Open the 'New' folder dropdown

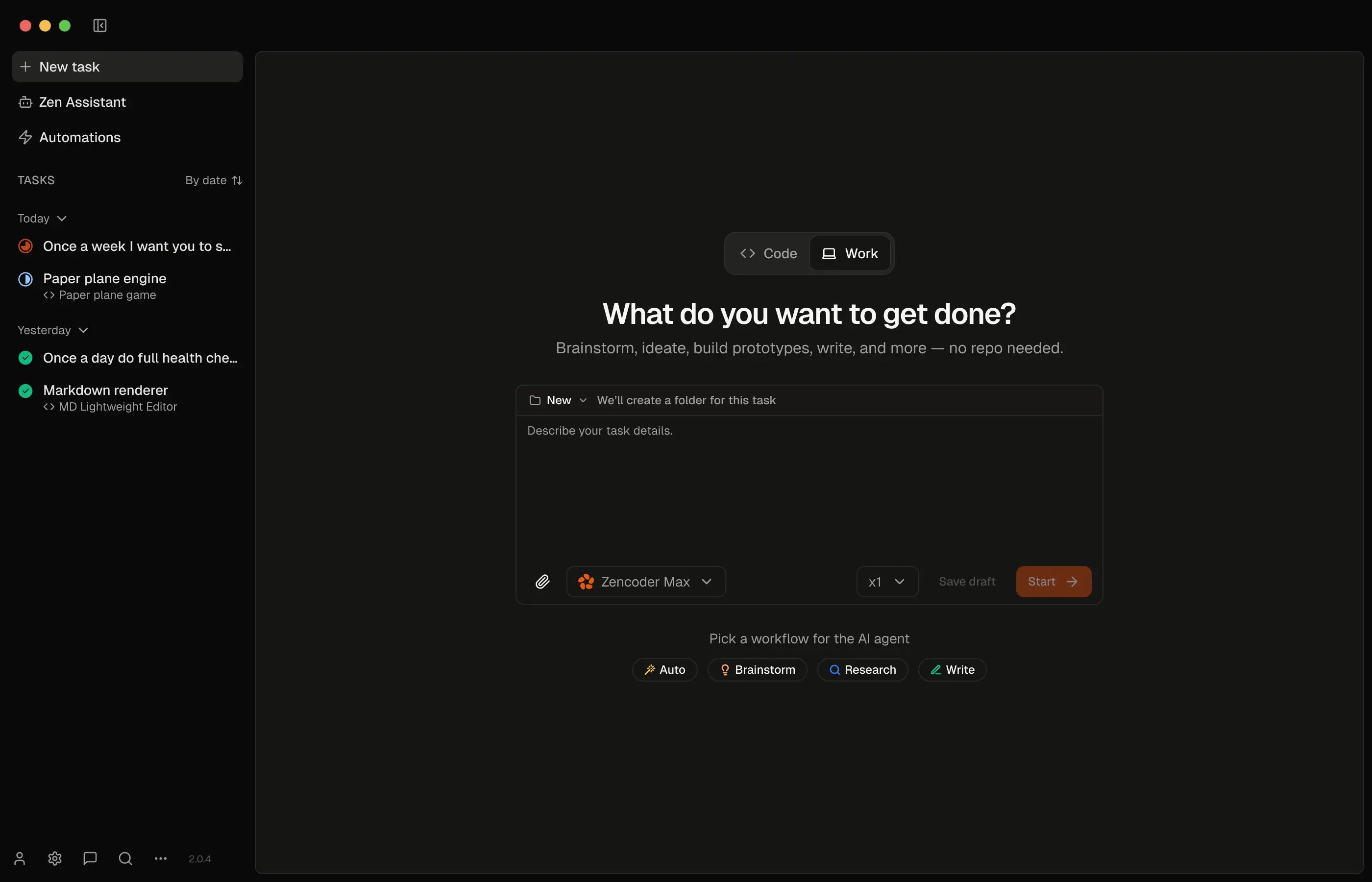tap(558, 400)
